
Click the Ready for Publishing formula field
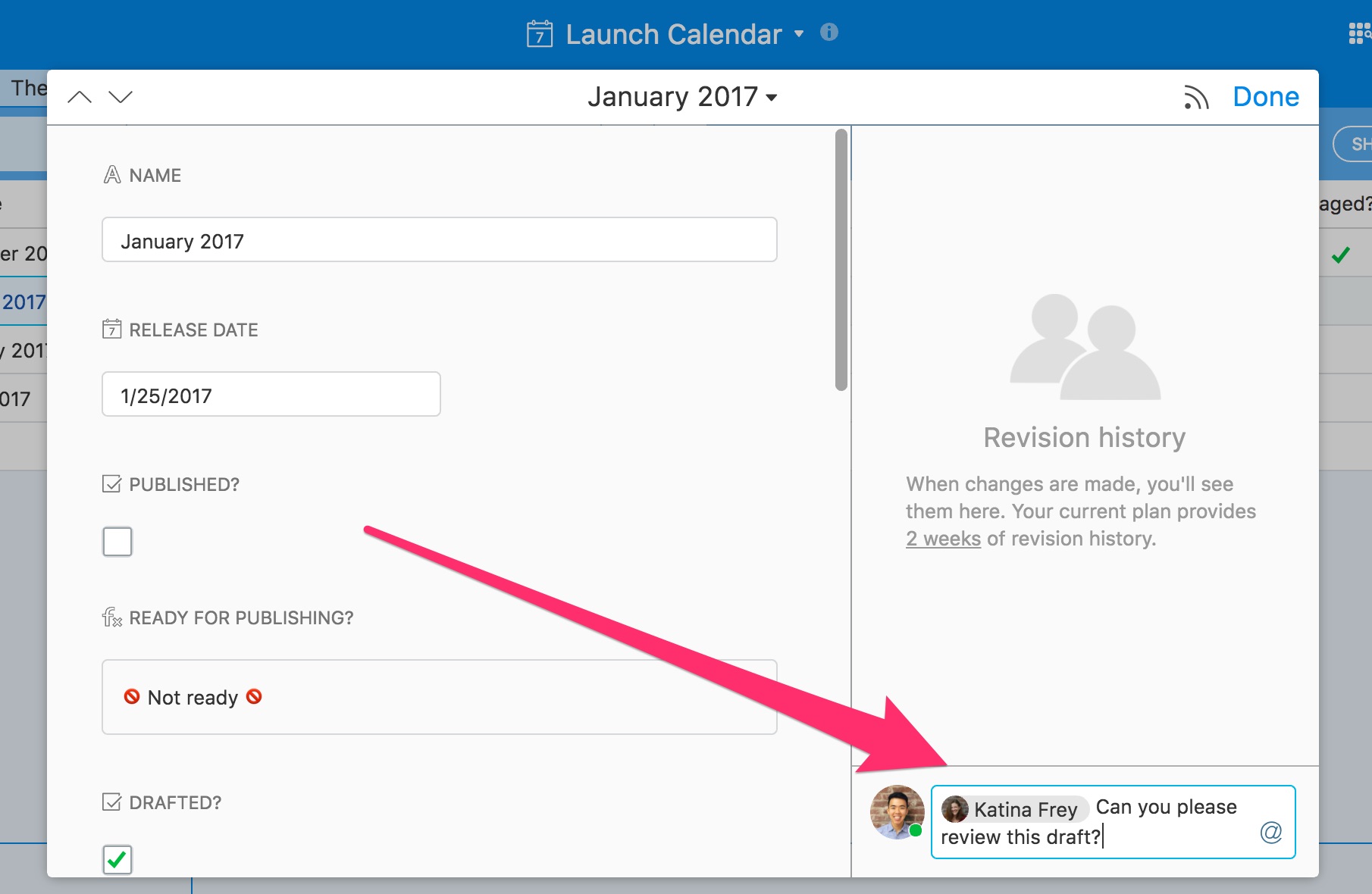(439, 697)
